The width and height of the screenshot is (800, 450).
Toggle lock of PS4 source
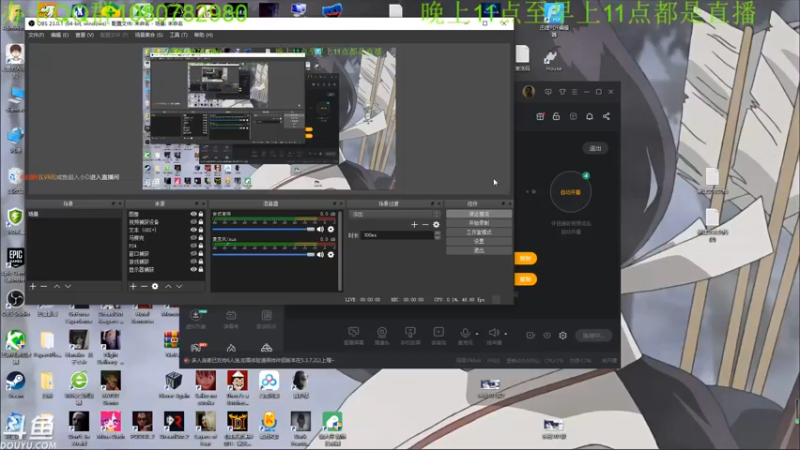point(201,246)
